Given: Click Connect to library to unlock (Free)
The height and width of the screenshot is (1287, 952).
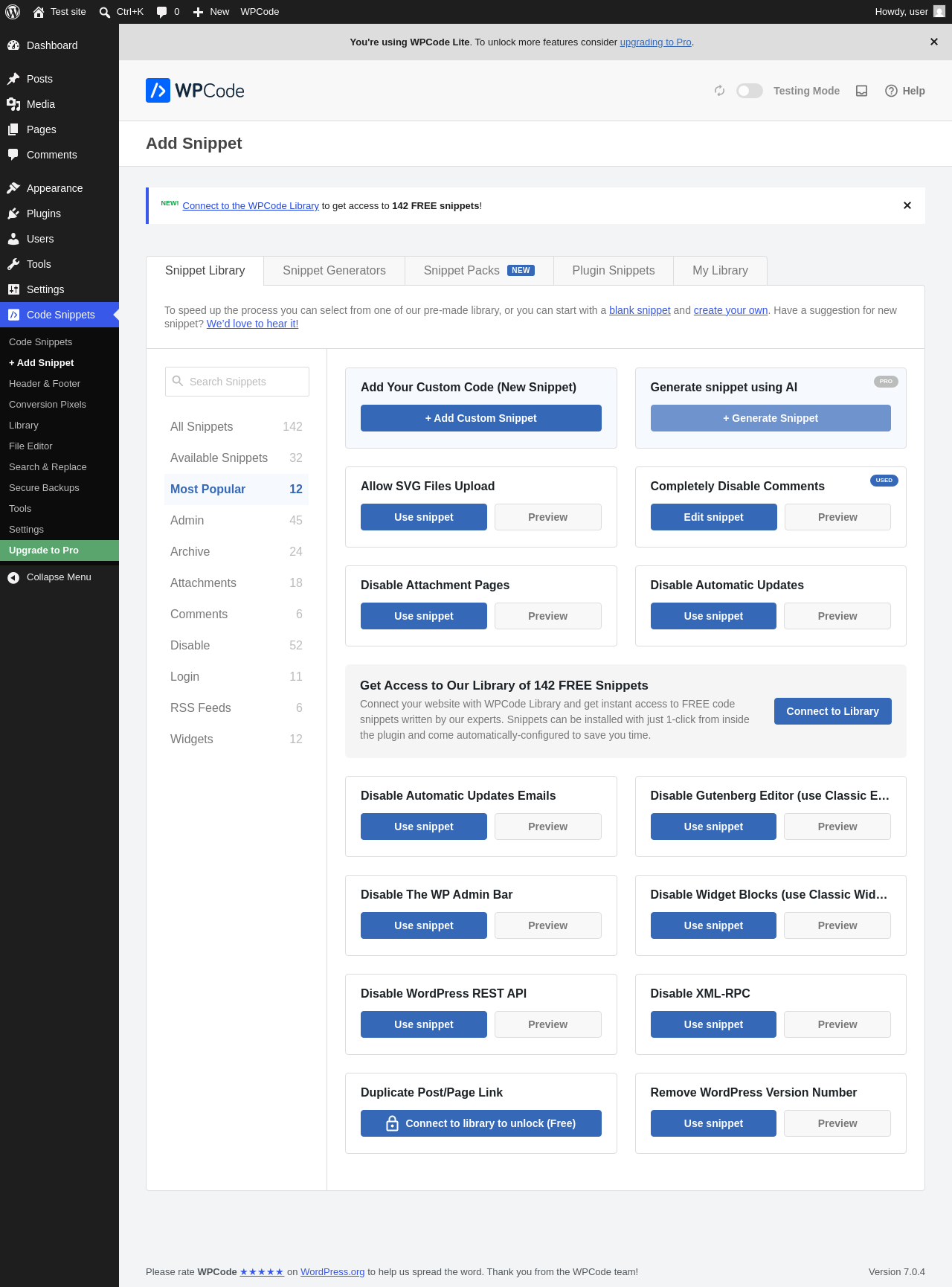Looking at the screenshot, I should tap(480, 1123).
